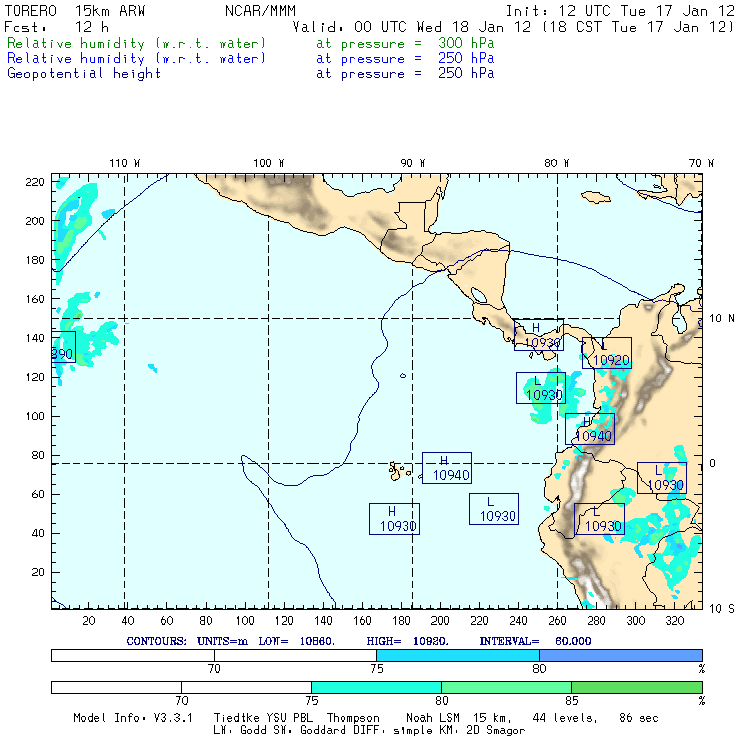Click the turquoise 75–80% segment in the lower color bar

pos(376,687)
